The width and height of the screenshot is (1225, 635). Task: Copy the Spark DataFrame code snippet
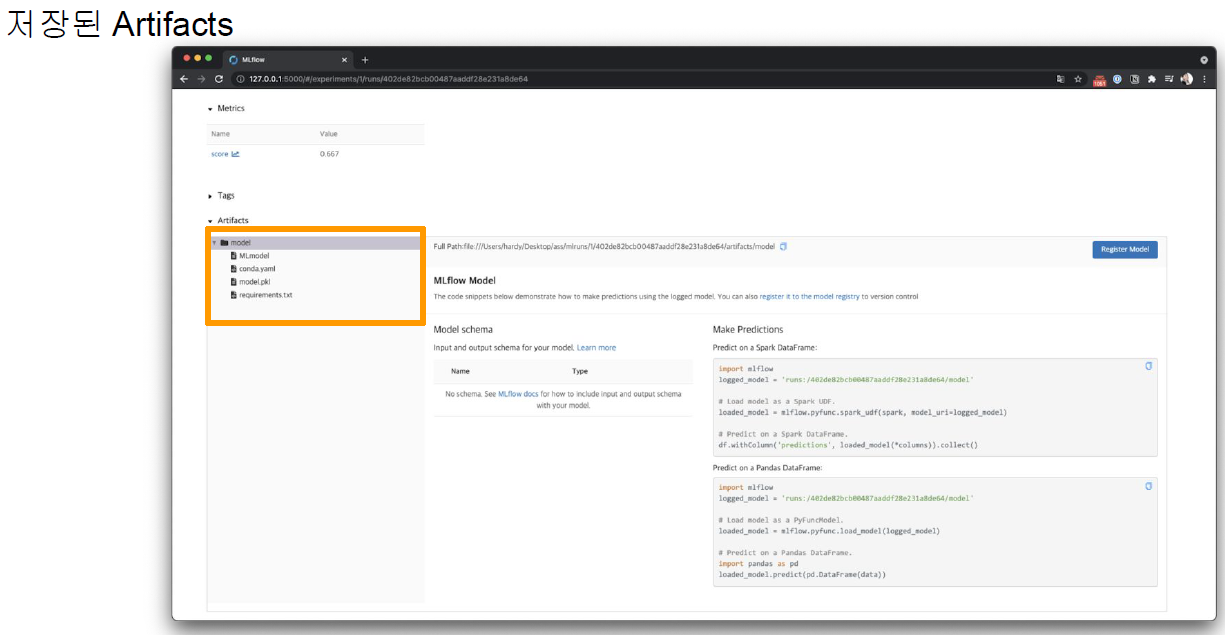click(1148, 366)
